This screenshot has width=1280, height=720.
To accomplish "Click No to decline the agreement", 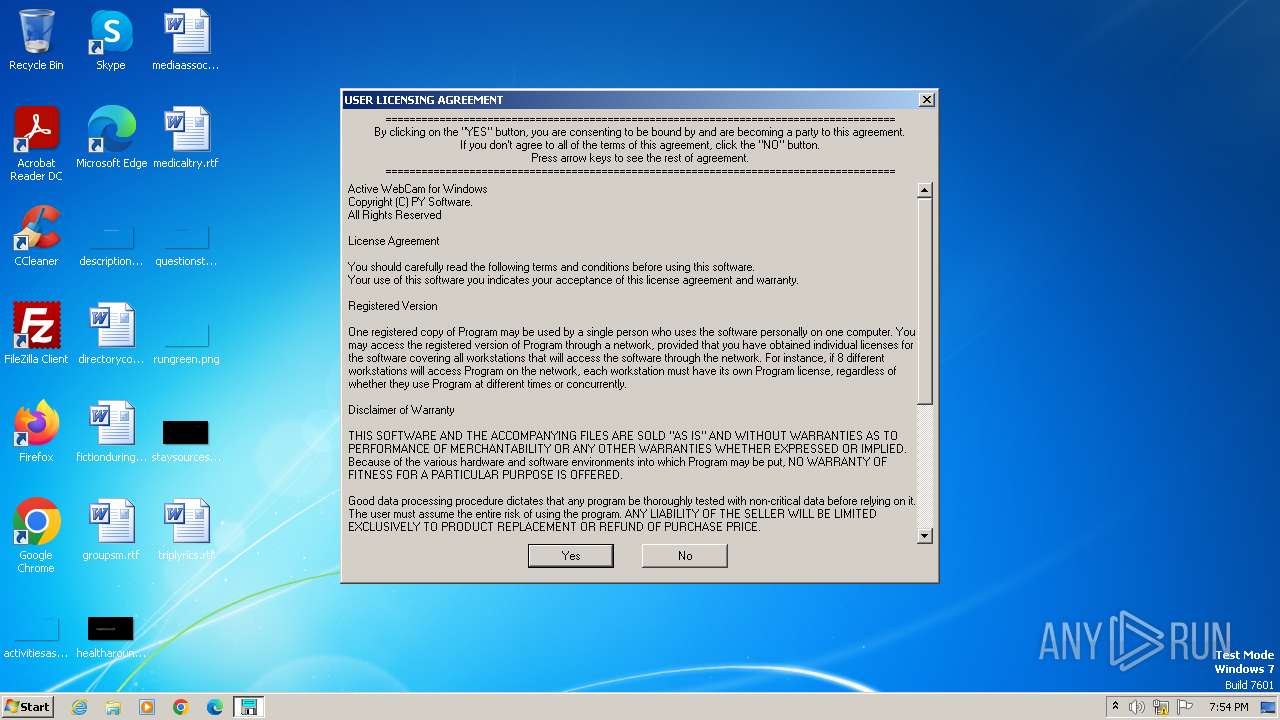I will pos(684,555).
